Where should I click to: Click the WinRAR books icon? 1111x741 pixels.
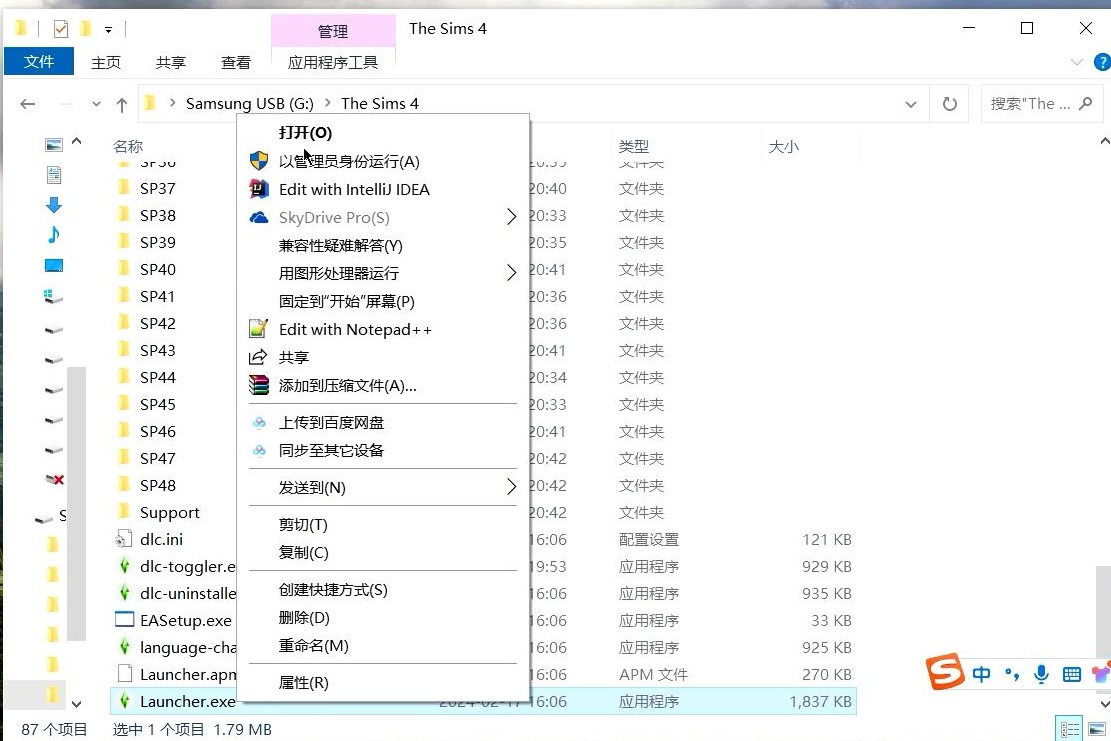point(259,385)
